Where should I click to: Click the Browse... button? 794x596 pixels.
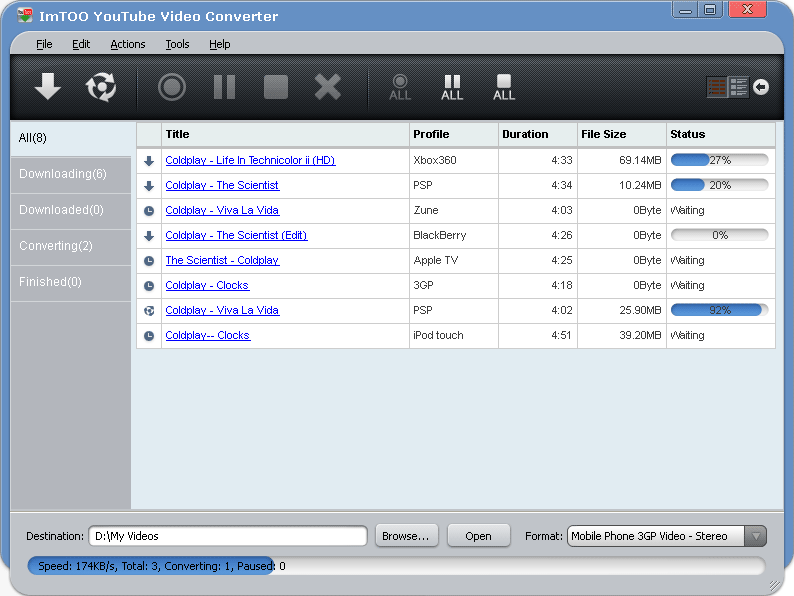point(406,536)
